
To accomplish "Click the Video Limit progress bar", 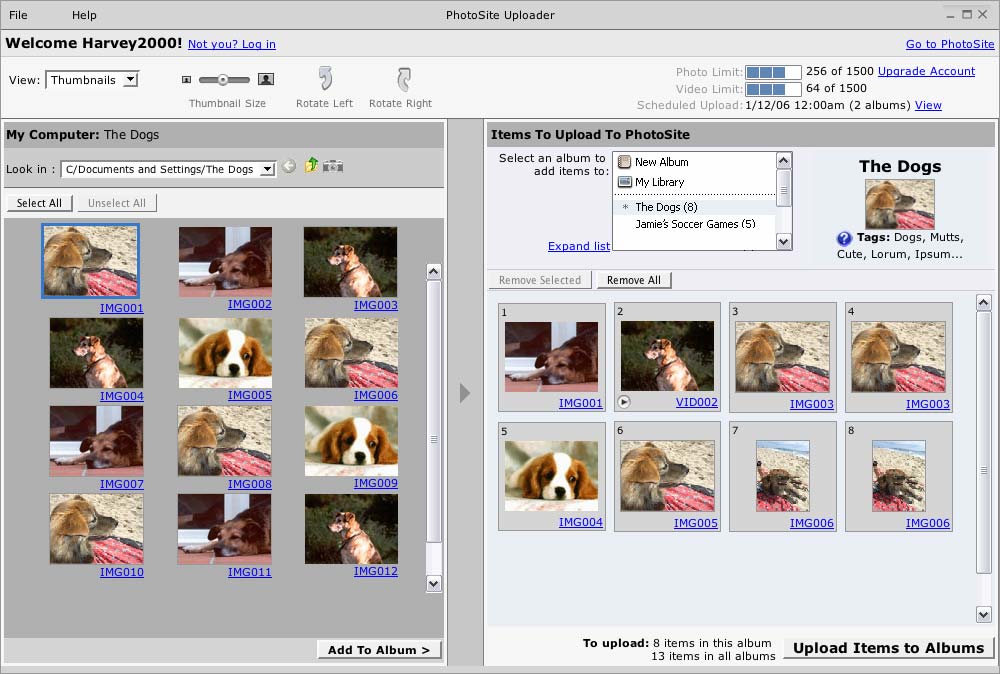I will coord(773,89).
